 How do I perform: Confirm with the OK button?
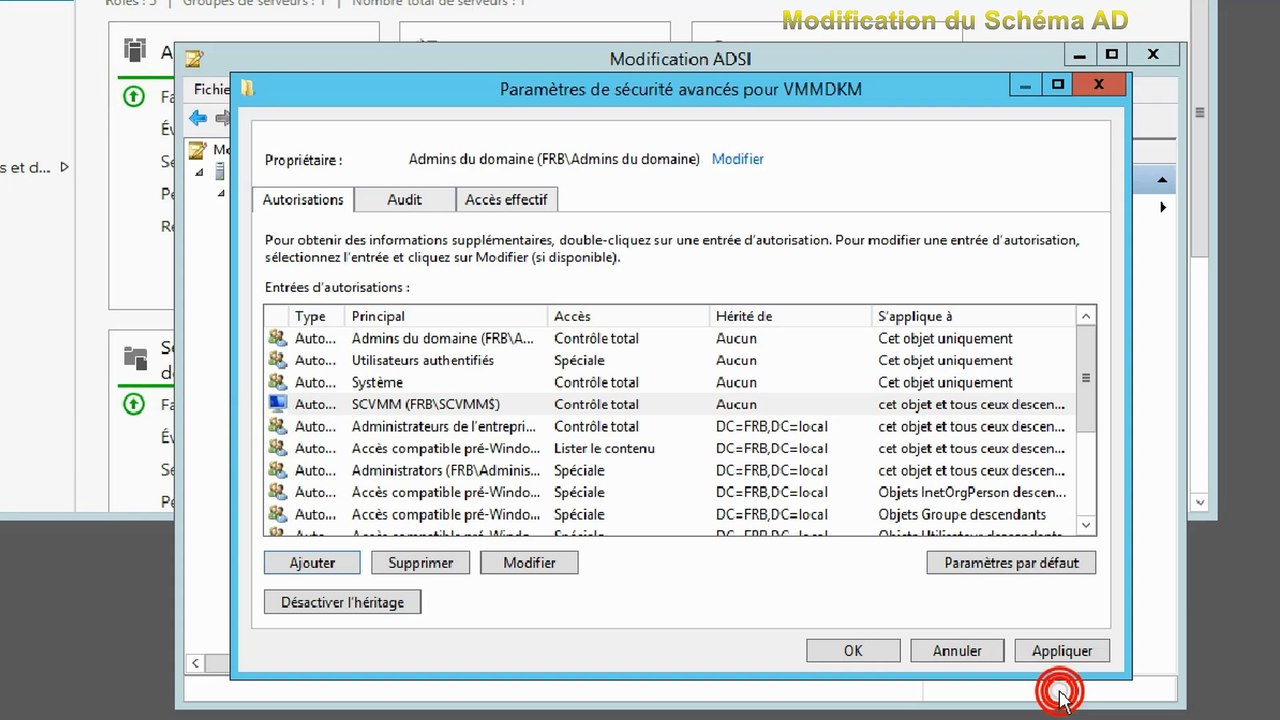coord(853,651)
